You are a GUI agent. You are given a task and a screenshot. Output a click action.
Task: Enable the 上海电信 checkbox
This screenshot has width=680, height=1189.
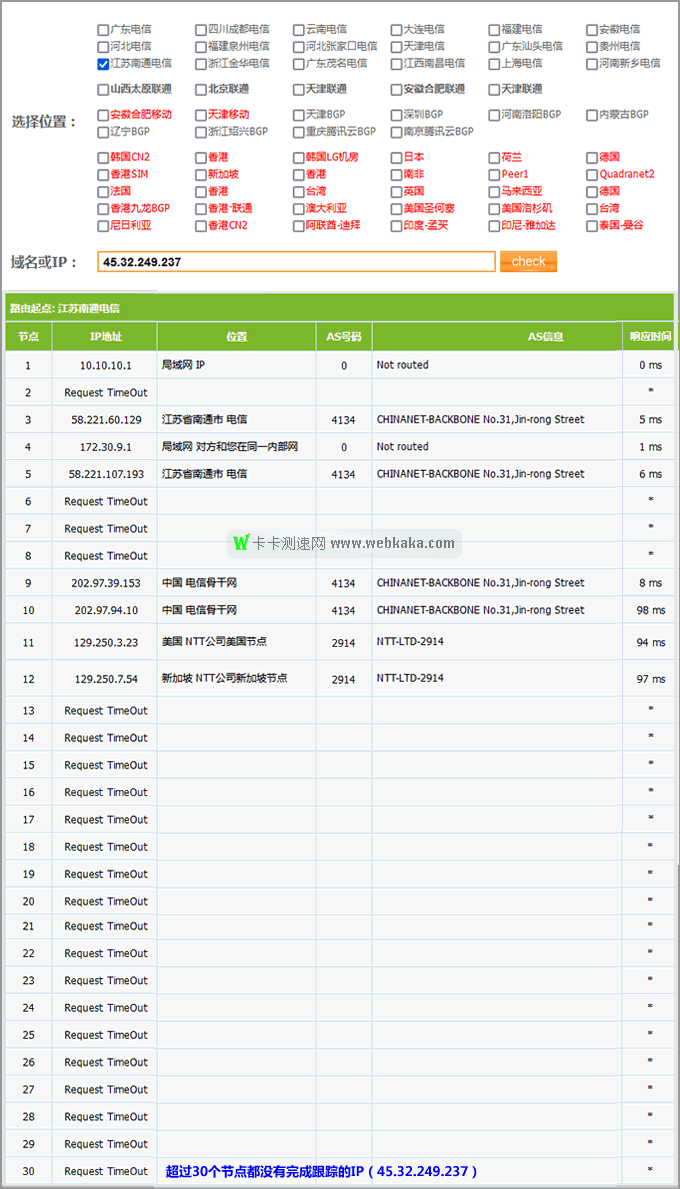point(495,64)
